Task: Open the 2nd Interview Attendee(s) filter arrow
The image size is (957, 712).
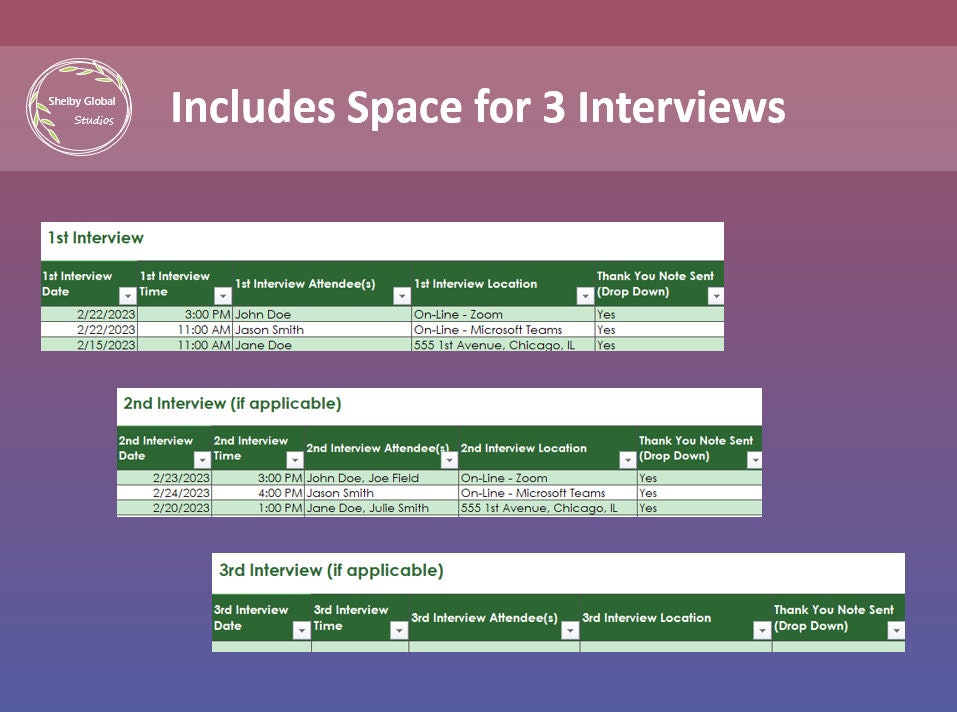Action: pyautogui.click(x=448, y=460)
